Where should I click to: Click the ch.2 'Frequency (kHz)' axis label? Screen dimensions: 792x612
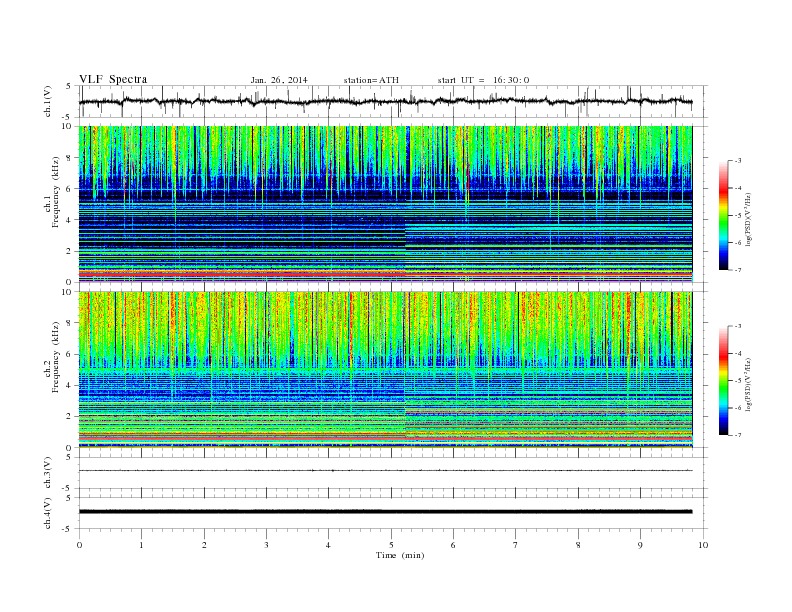56,356
